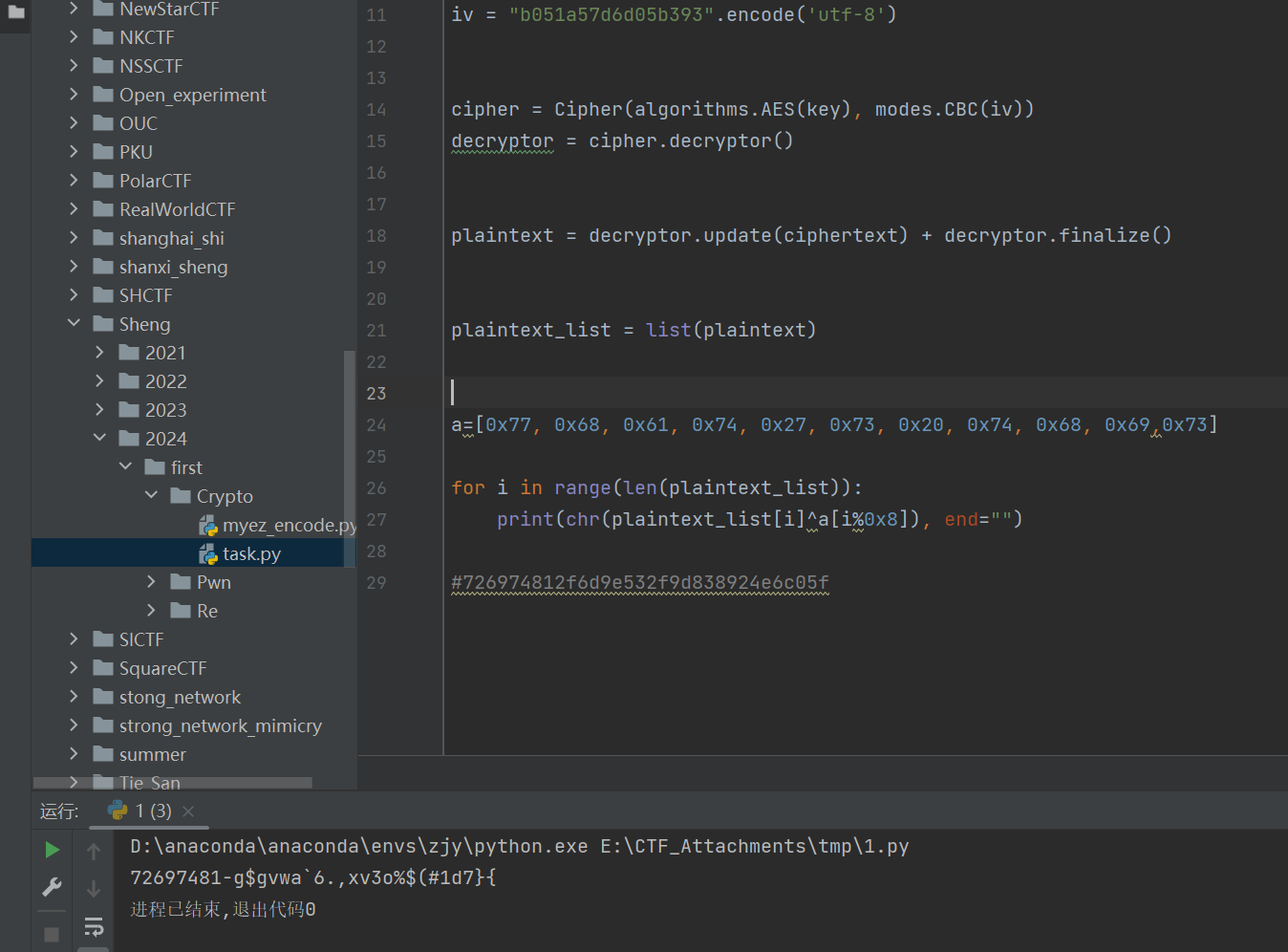
Task: Click the Down stack trace arrow
Action: click(94, 889)
